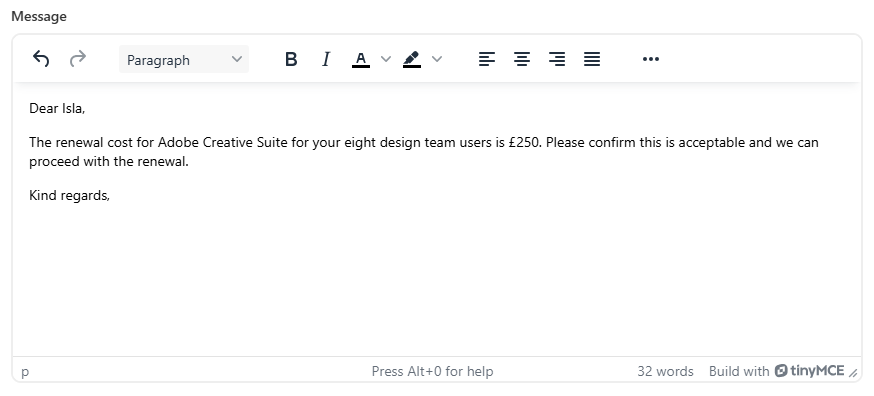Justify the text

[592, 59]
